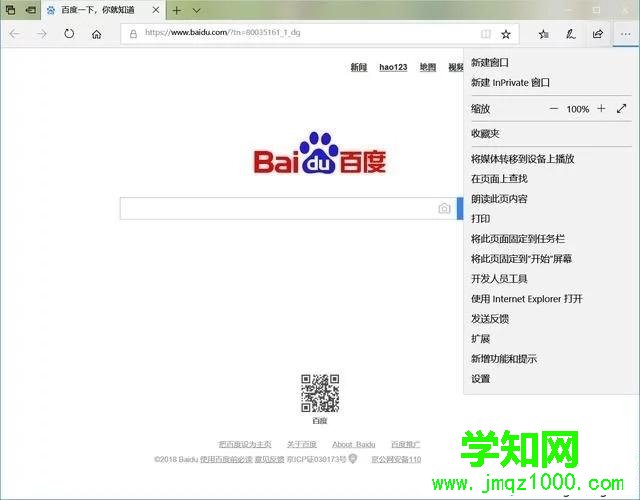The height and width of the screenshot is (500, 640).
Task: Share this page icon
Action: coord(598,34)
